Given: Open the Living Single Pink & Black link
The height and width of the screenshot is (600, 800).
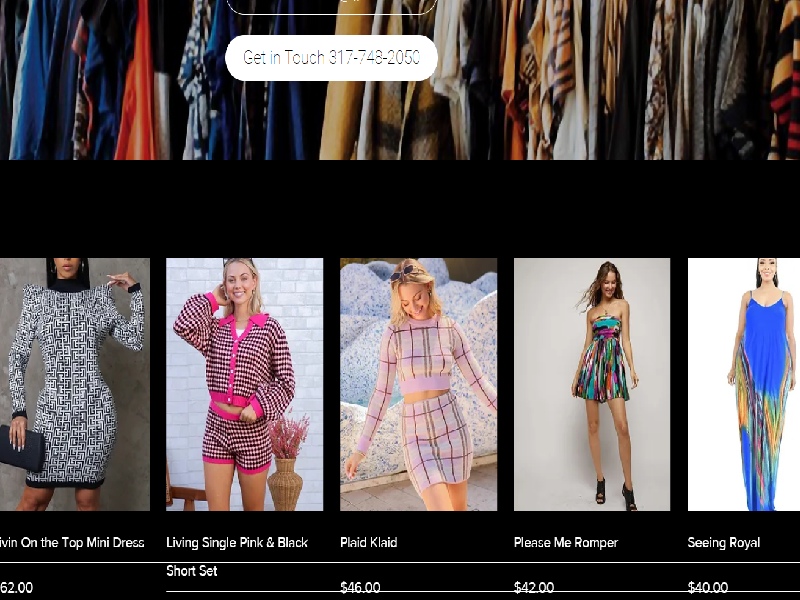Looking at the screenshot, I should pyautogui.click(x=237, y=543).
